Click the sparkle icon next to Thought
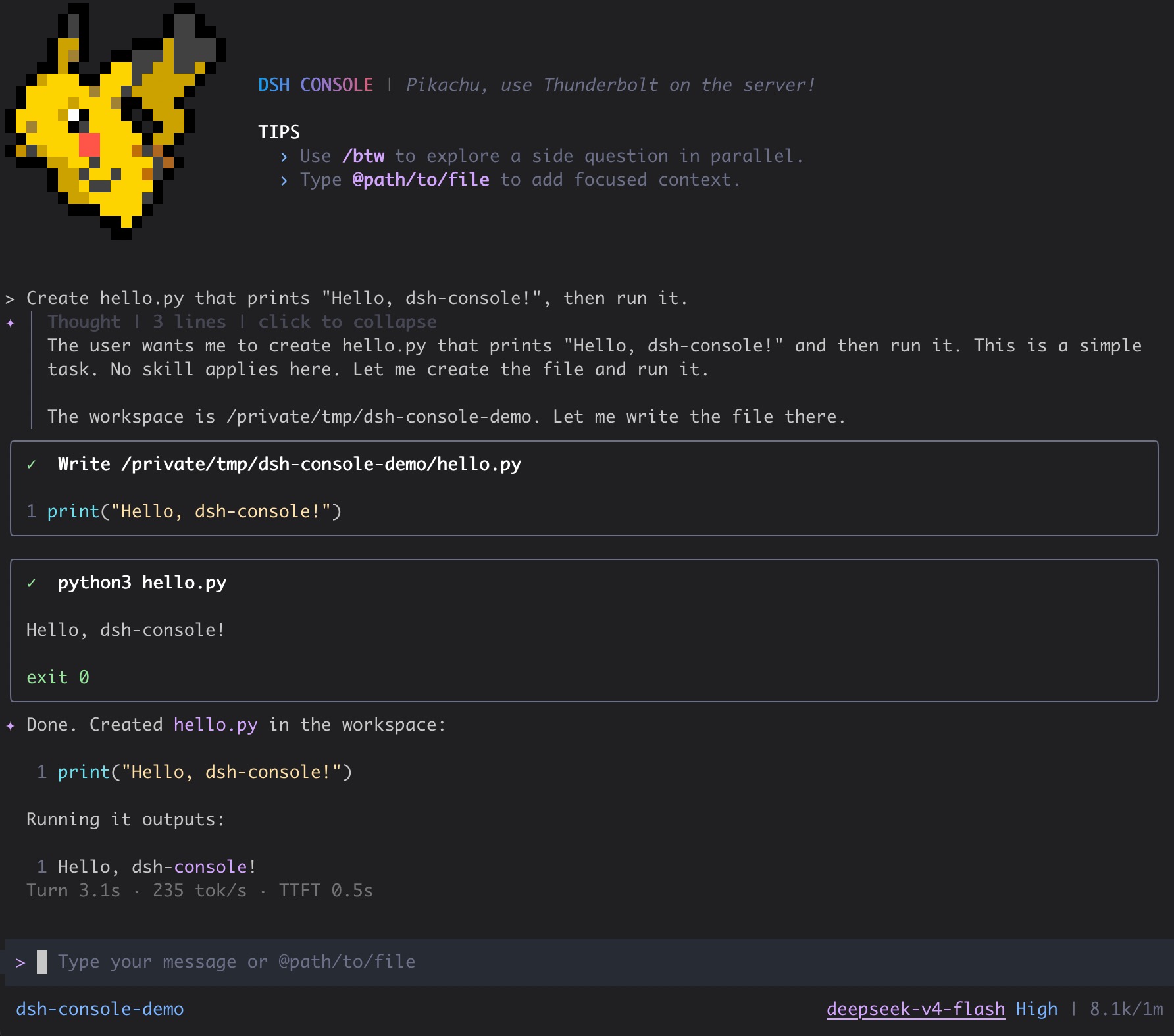The height and width of the screenshot is (1036, 1174). [x=11, y=323]
